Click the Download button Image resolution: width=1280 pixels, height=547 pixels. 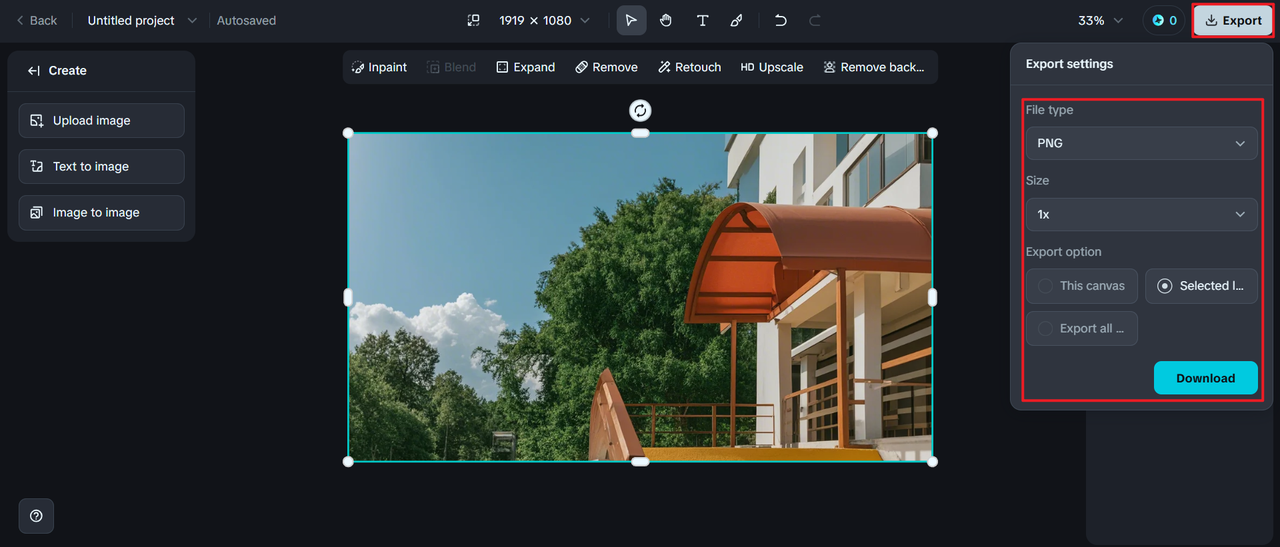click(1205, 378)
